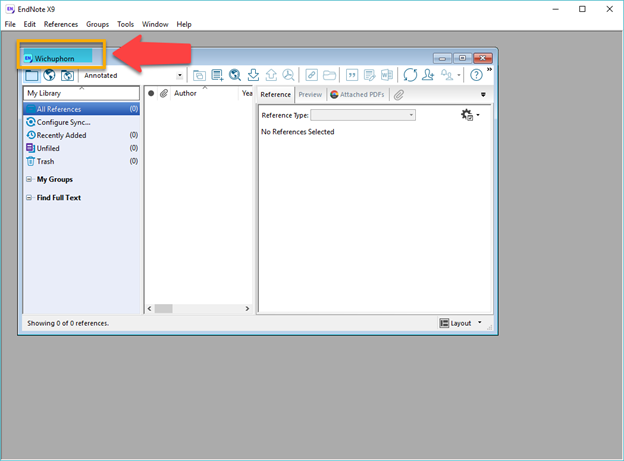
Task: Select the Online Search globe mode icon
Action: coord(49,75)
